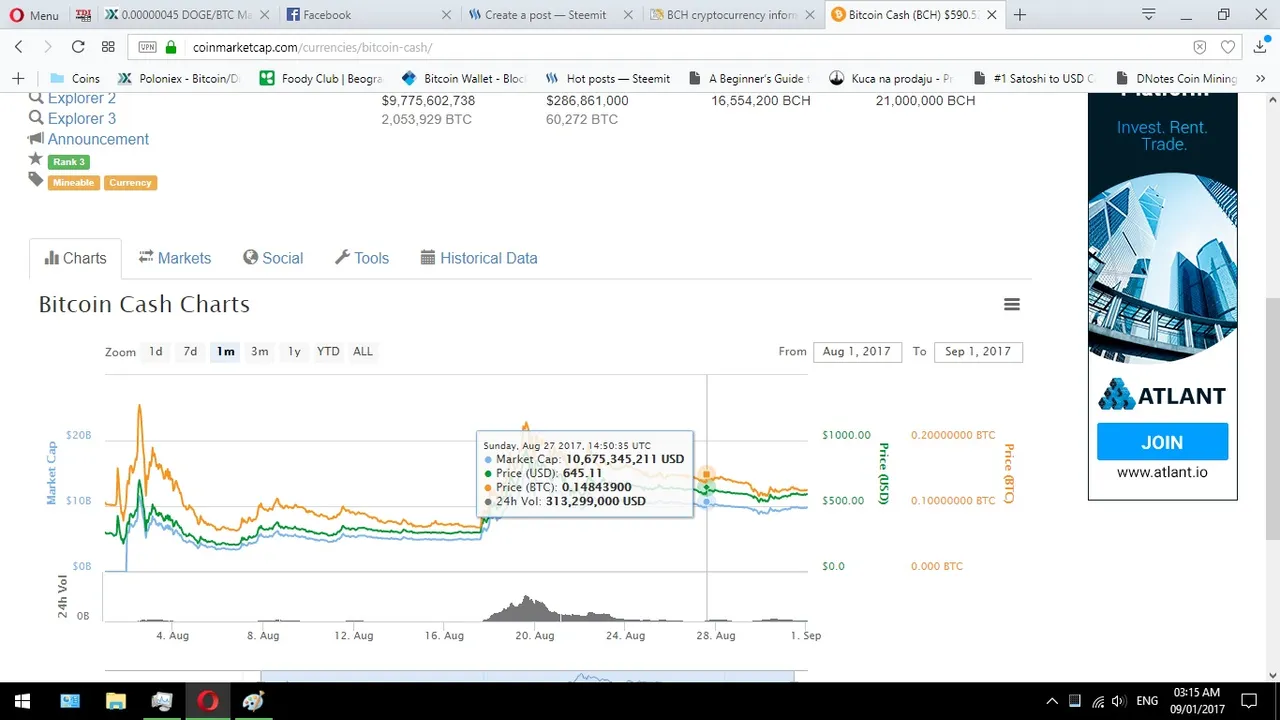The image size is (1280, 720).
Task: Open the Explorer 2 link
Action: [x=81, y=98]
